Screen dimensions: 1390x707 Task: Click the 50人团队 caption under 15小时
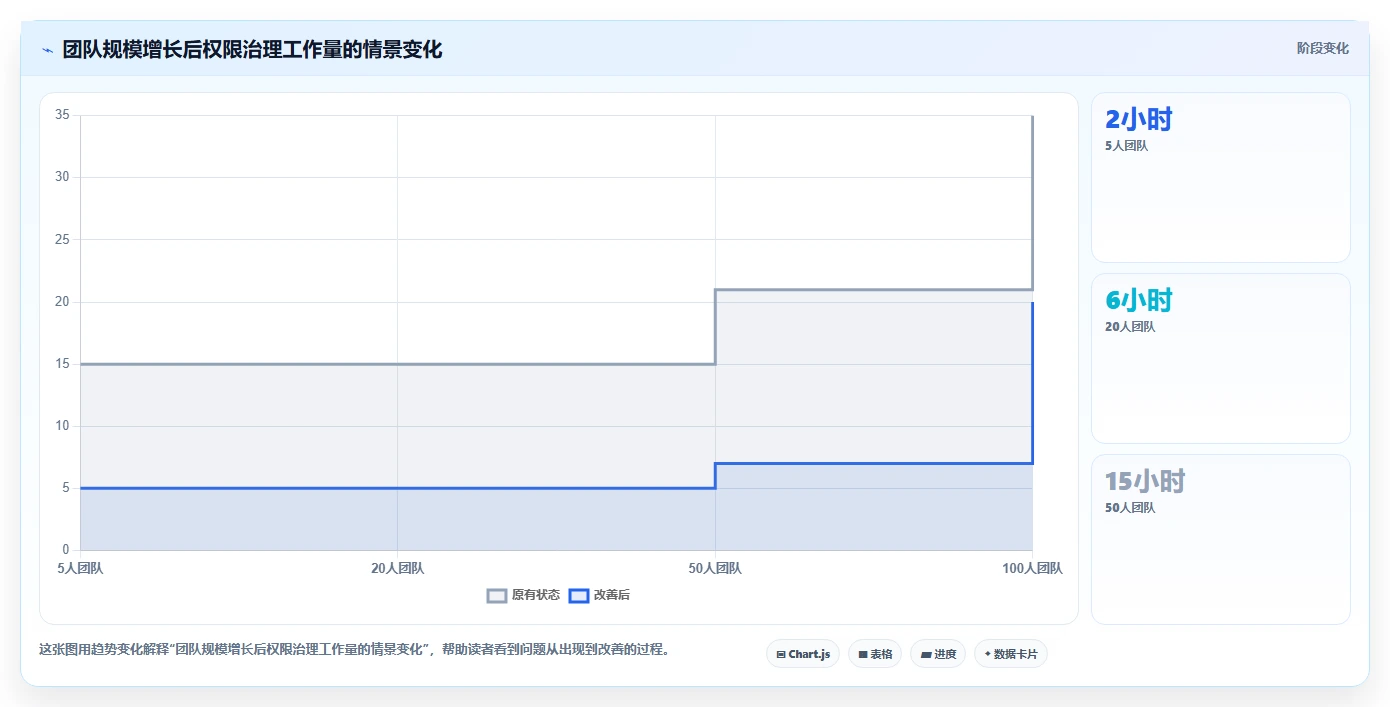click(1129, 508)
